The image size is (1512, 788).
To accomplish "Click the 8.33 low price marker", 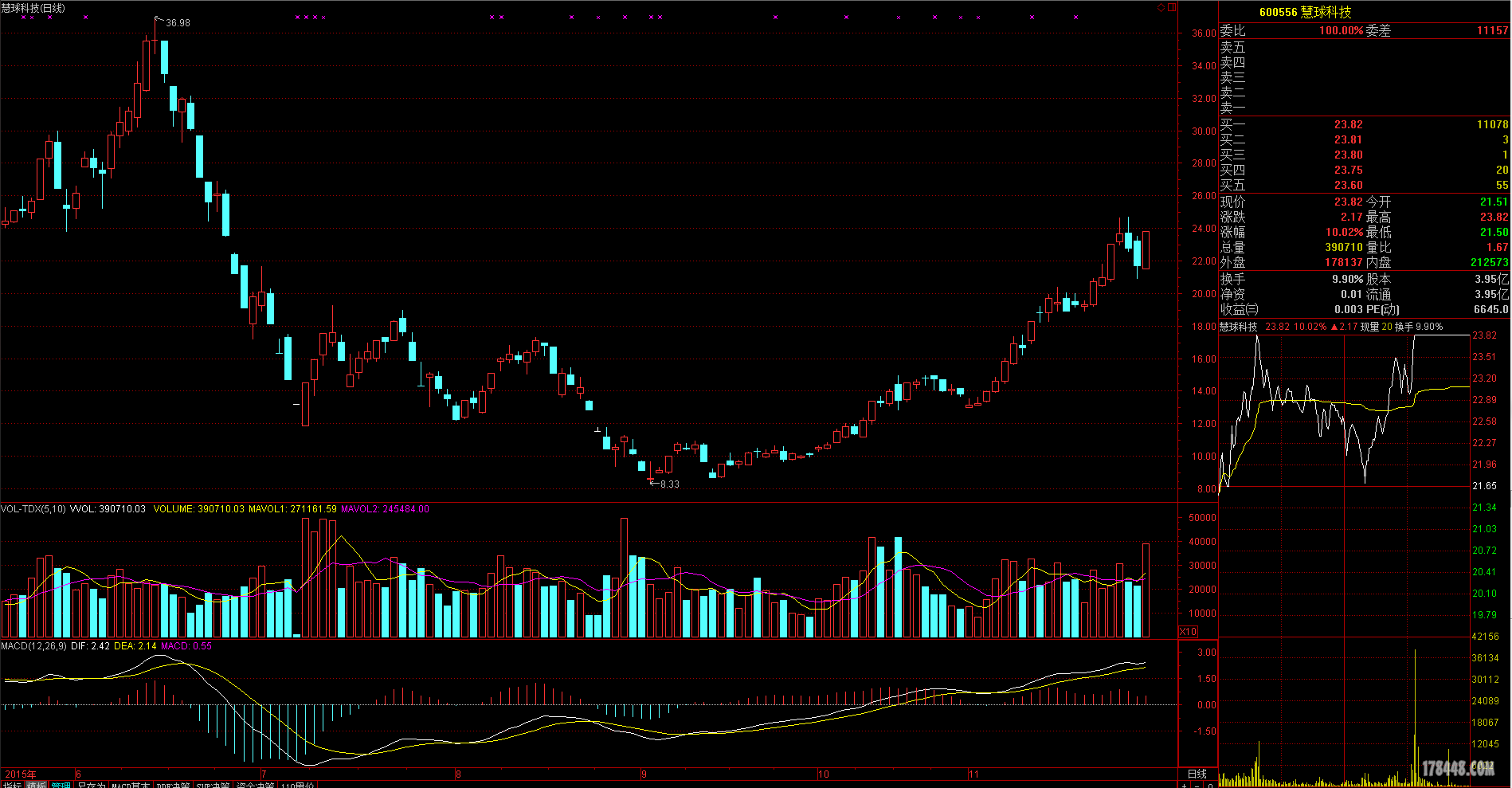I will pyautogui.click(x=669, y=484).
